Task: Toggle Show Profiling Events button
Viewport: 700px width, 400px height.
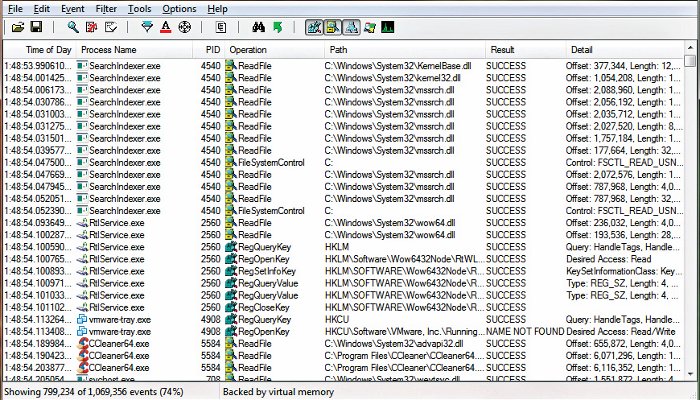Action: [388, 27]
